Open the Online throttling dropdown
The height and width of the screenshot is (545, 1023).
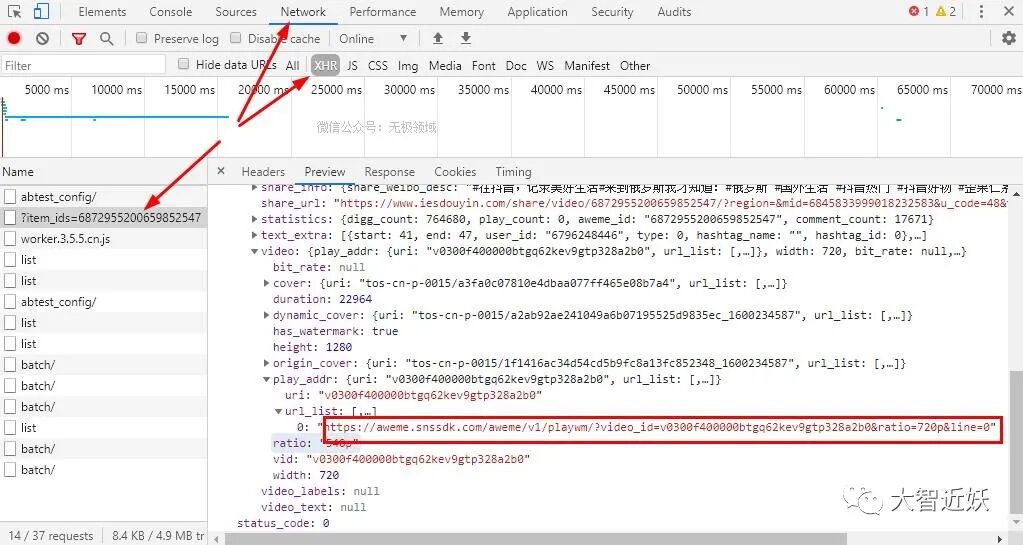(x=373, y=39)
